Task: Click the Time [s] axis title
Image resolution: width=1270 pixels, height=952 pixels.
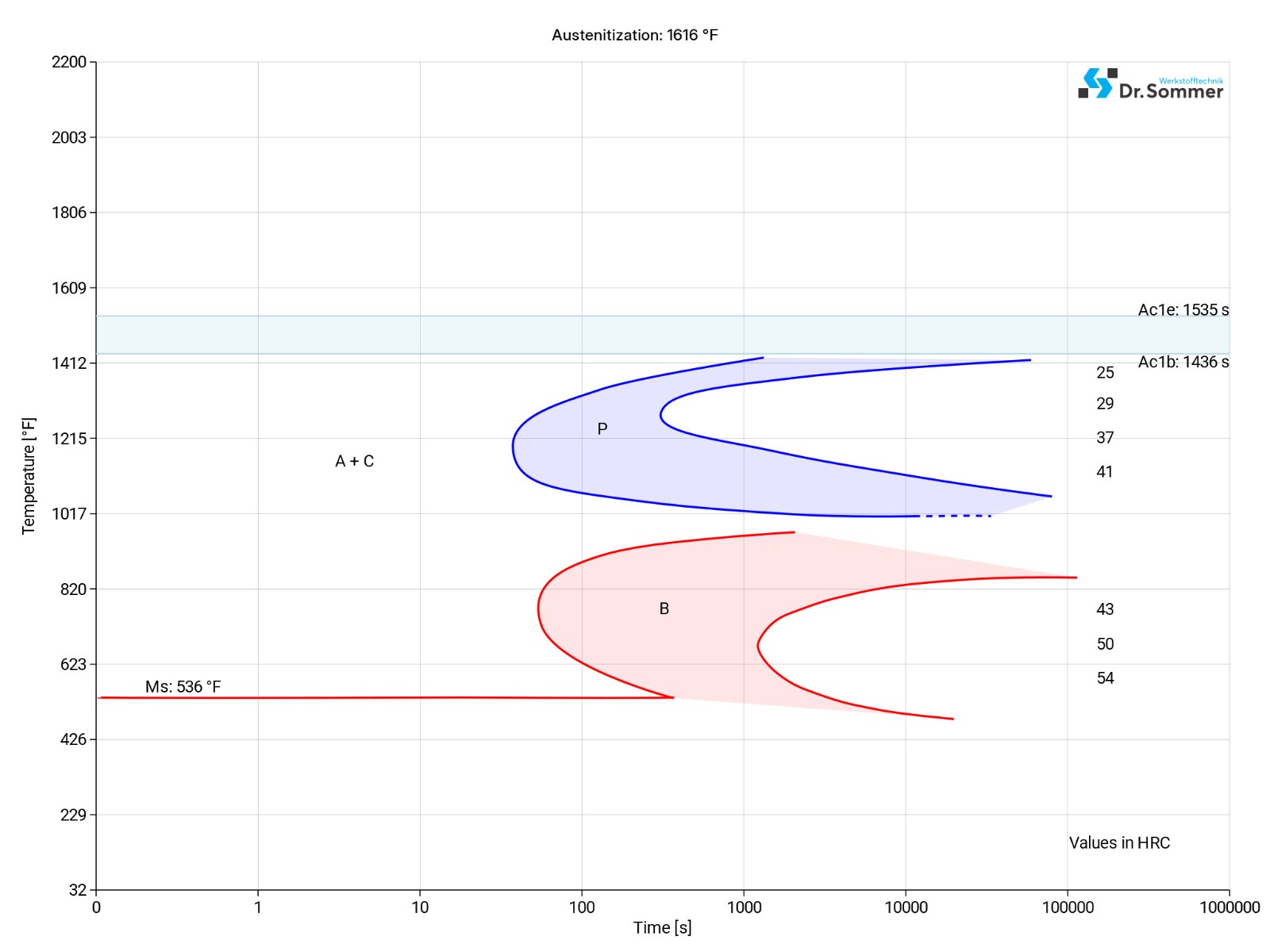Action: pyautogui.click(x=662, y=927)
